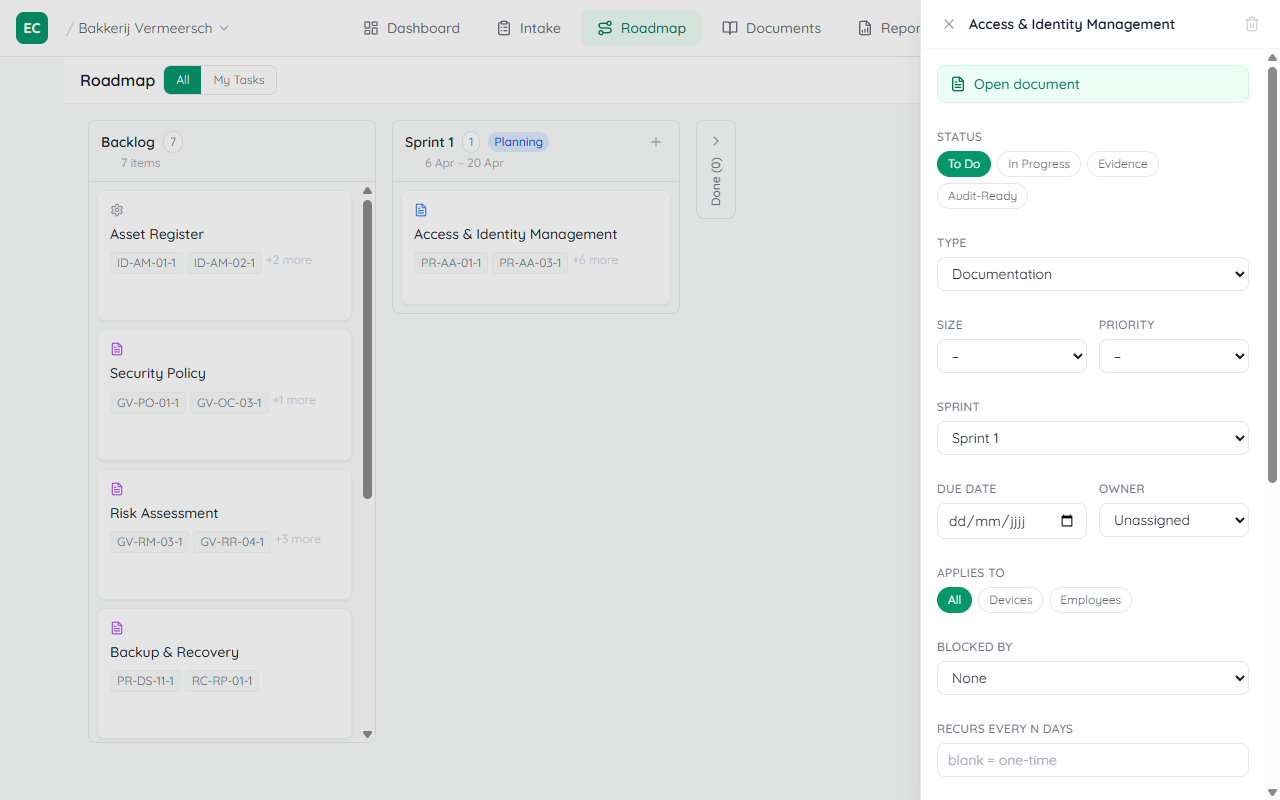Click the document icon on Security Policy card
Viewport: 1280px width, 800px height.
point(117,349)
